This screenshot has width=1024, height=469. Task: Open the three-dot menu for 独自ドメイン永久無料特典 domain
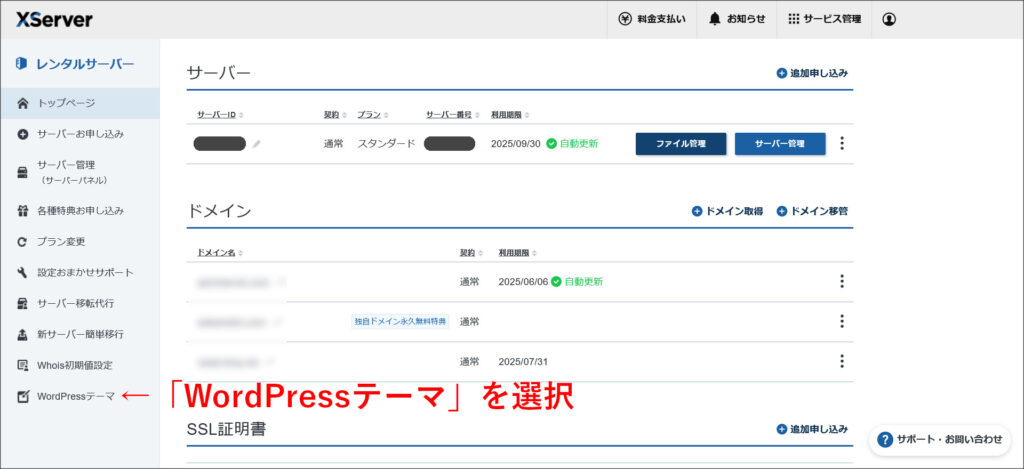pos(842,321)
